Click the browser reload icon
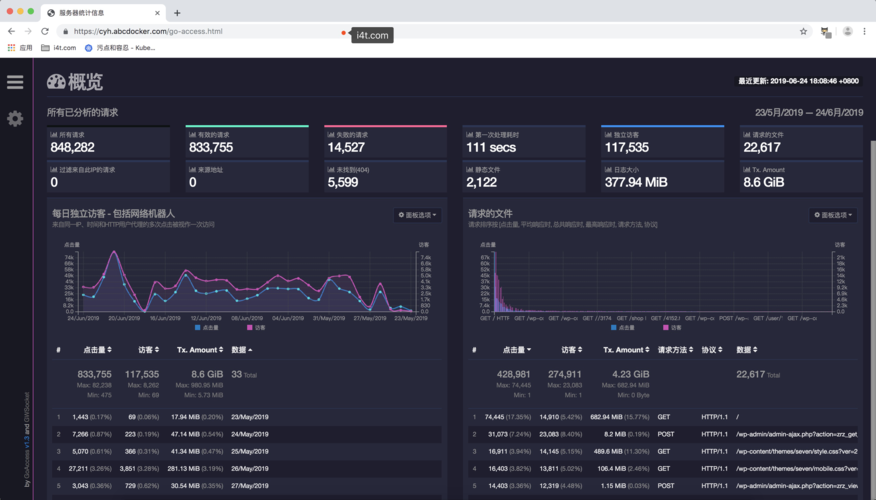The width and height of the screenshot is (876, 500). (45, 31)
